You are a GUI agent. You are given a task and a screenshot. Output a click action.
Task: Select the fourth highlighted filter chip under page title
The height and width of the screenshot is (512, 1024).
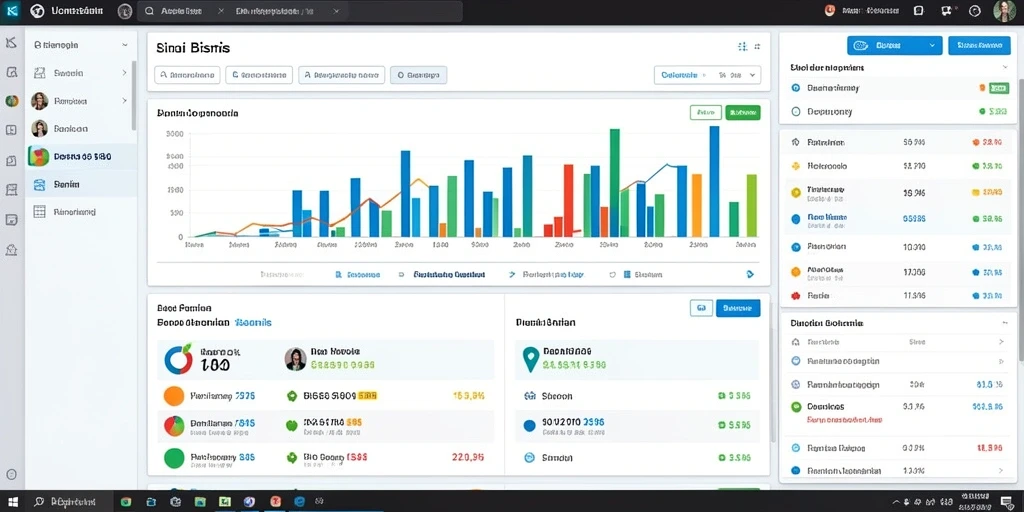[419, 75]
